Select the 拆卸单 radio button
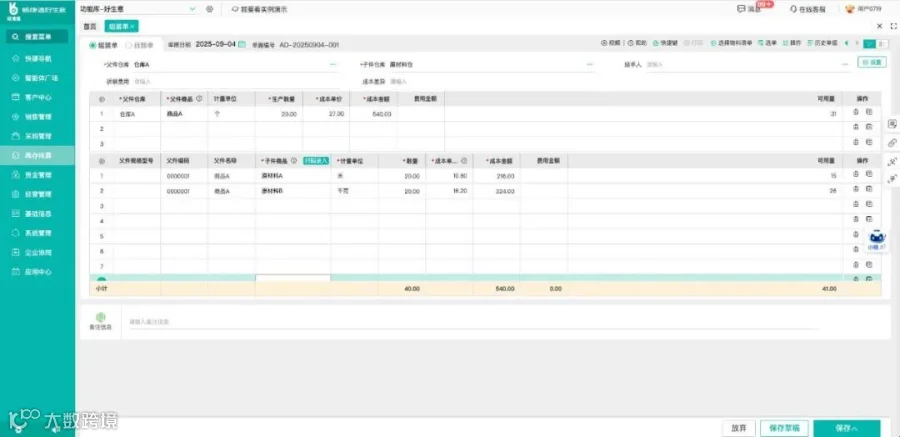900x437 pixels. (129, 45)
